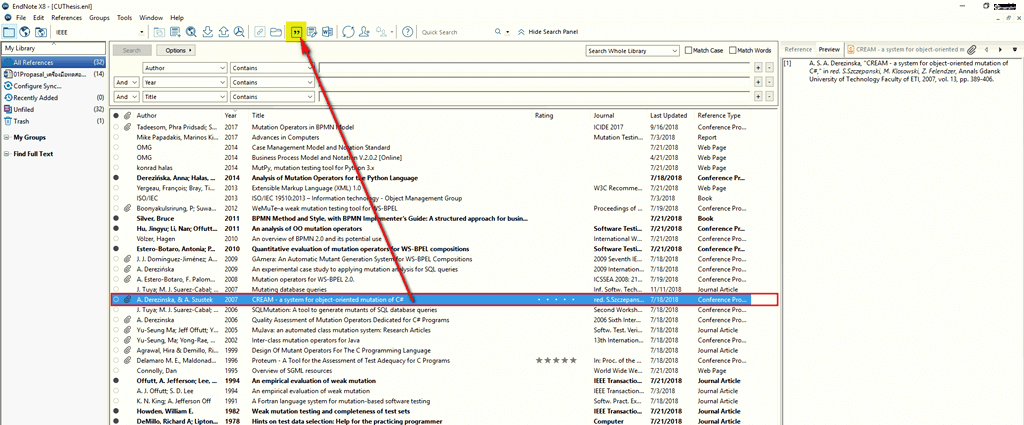This screenshot has width=1024, height=425.
Task: Select Configure Sync... in the sidebar
Action: 54,86
